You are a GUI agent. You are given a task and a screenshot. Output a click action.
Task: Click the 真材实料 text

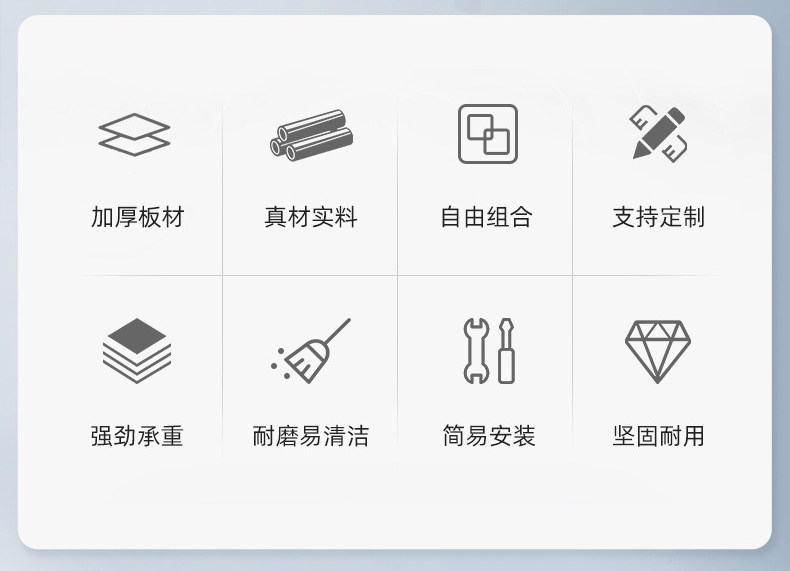point(311,217)
